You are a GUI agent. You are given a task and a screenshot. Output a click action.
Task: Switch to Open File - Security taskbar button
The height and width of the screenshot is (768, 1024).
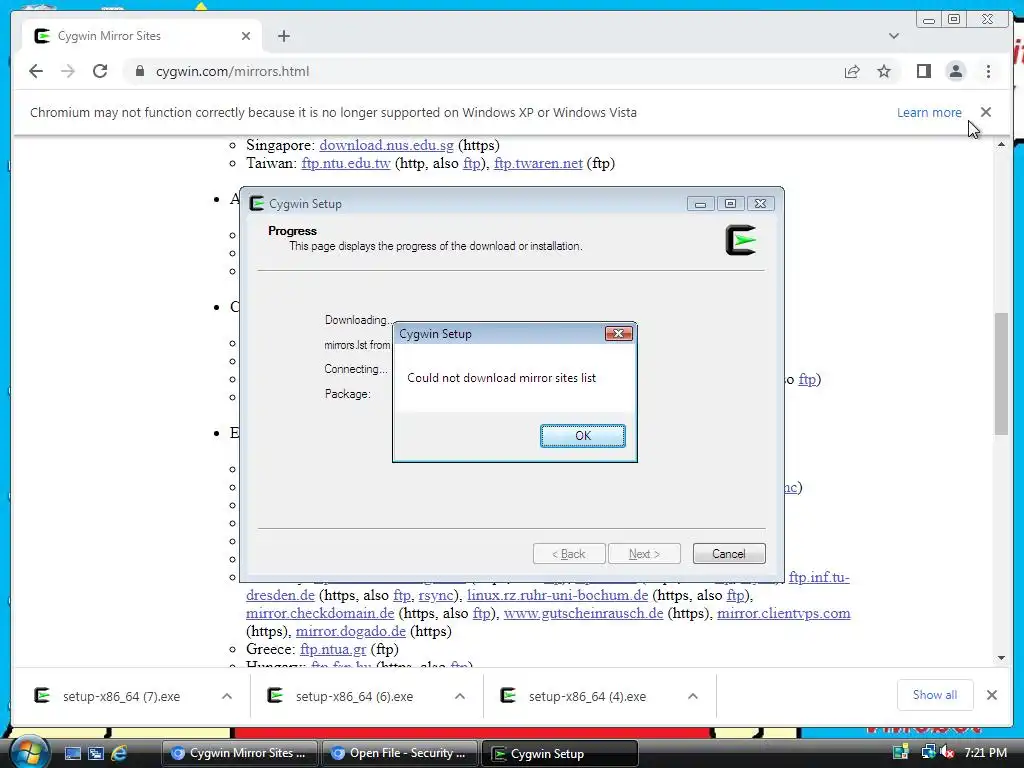(x=399, y=753)
